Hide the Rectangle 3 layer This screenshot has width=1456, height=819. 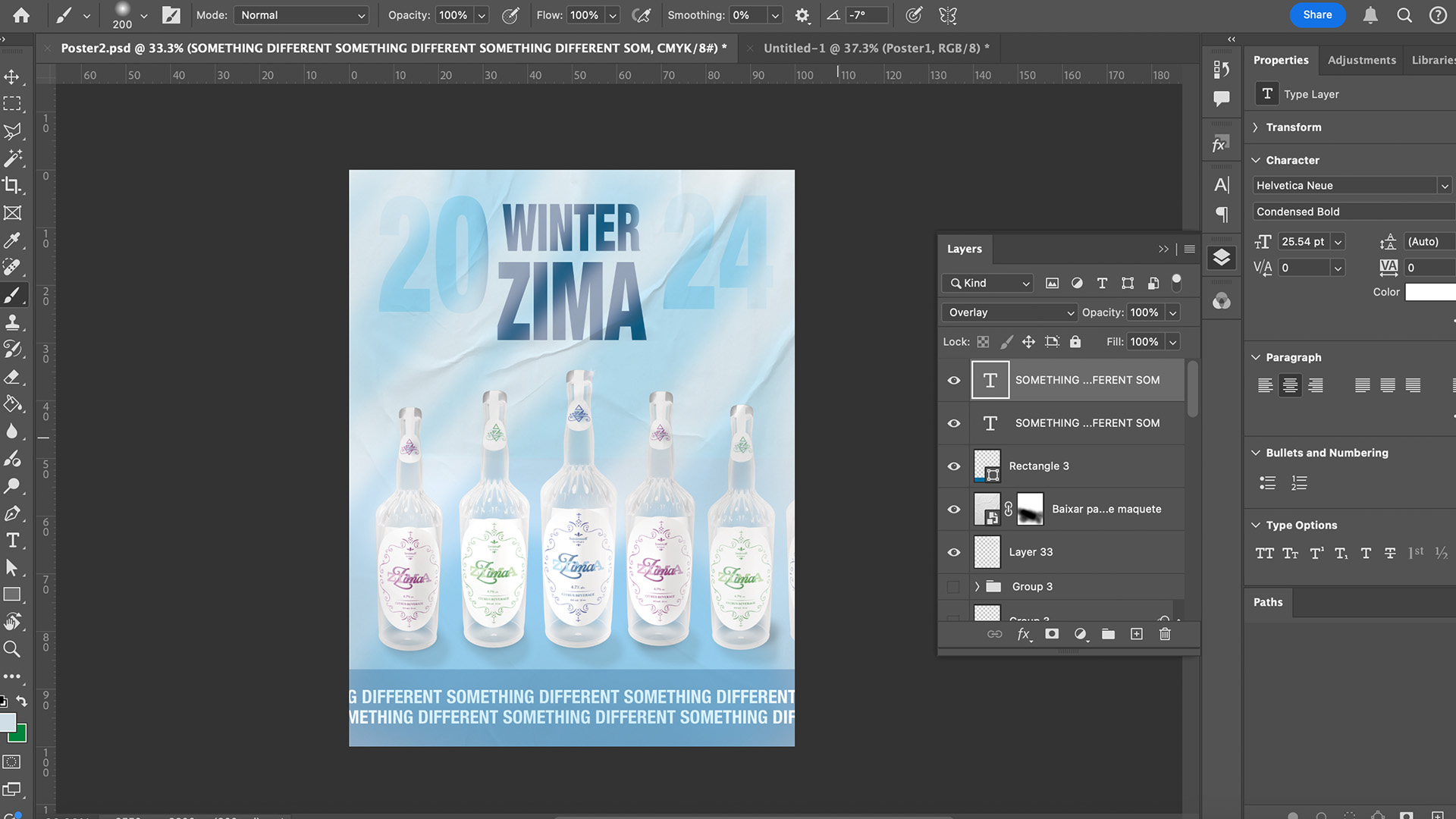[952, 466]
